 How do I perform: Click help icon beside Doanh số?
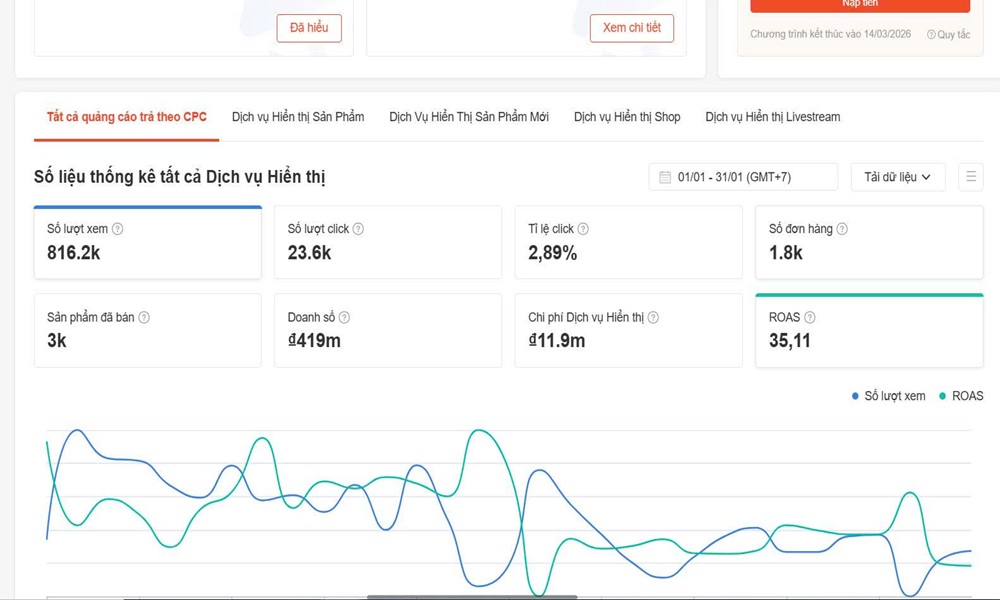tap(344, 318)
